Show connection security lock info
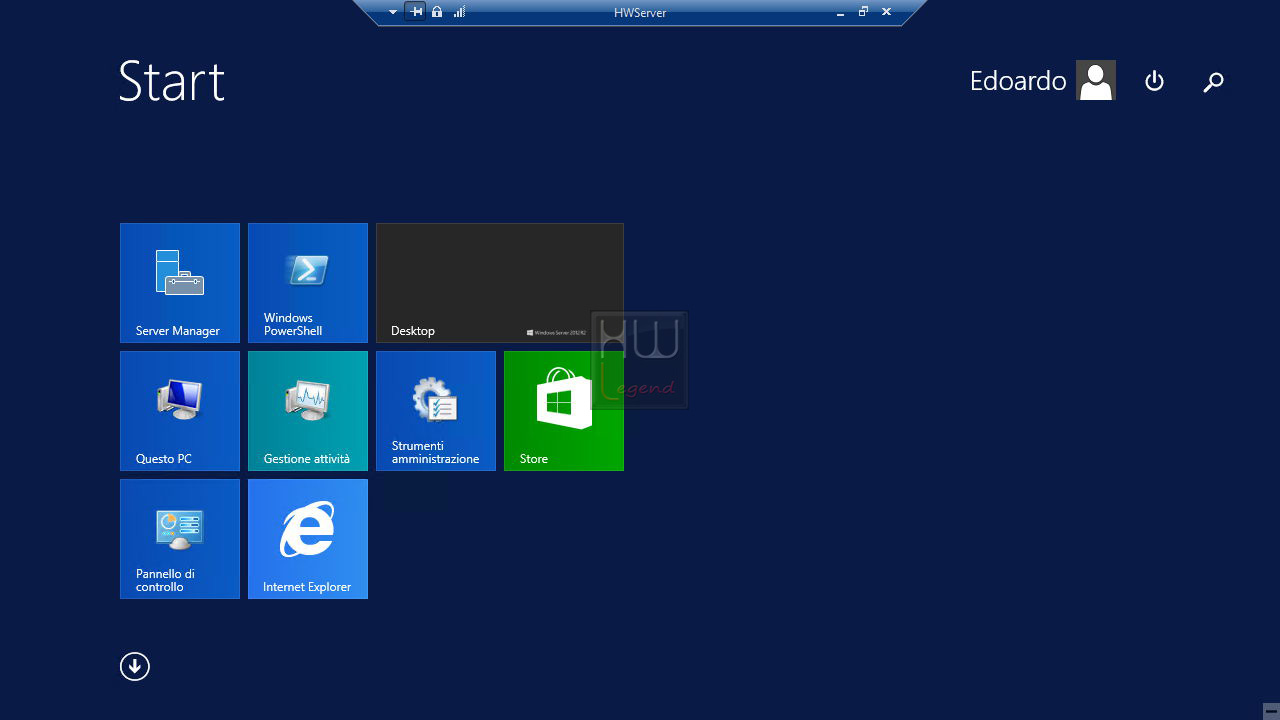Viewport: 1280px width, 720px height. [437, 12]
